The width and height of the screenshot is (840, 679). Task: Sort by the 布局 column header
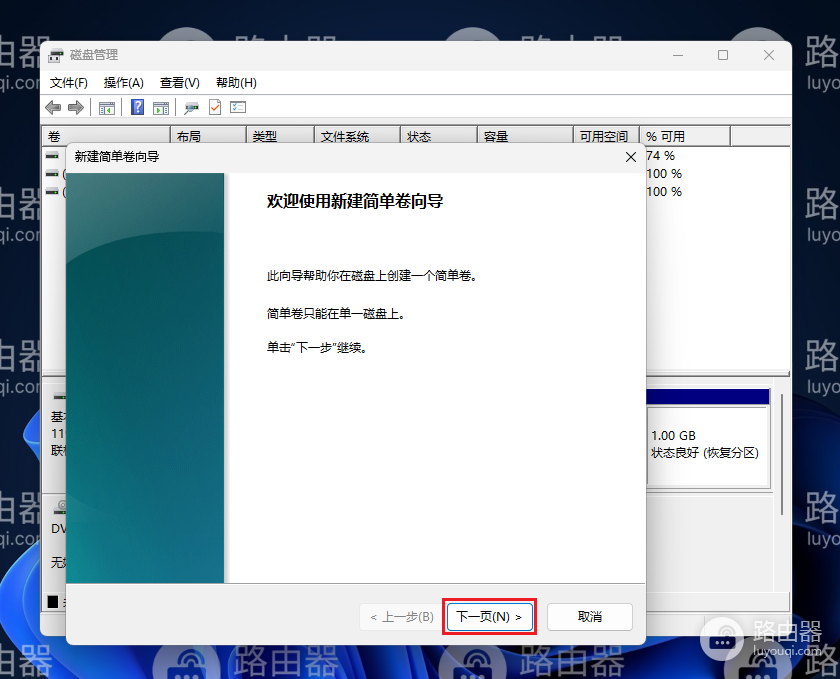click(x=208, y=137)
